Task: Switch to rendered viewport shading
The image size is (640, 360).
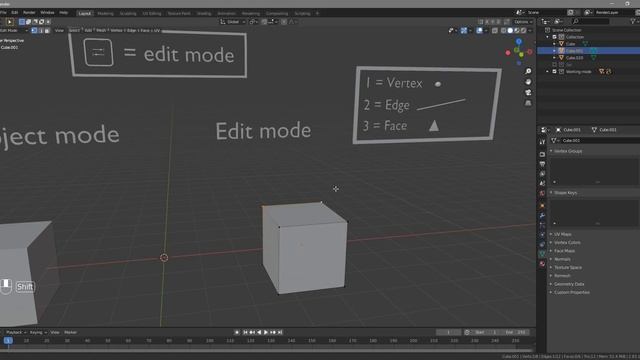Action: tap(523, 31)
